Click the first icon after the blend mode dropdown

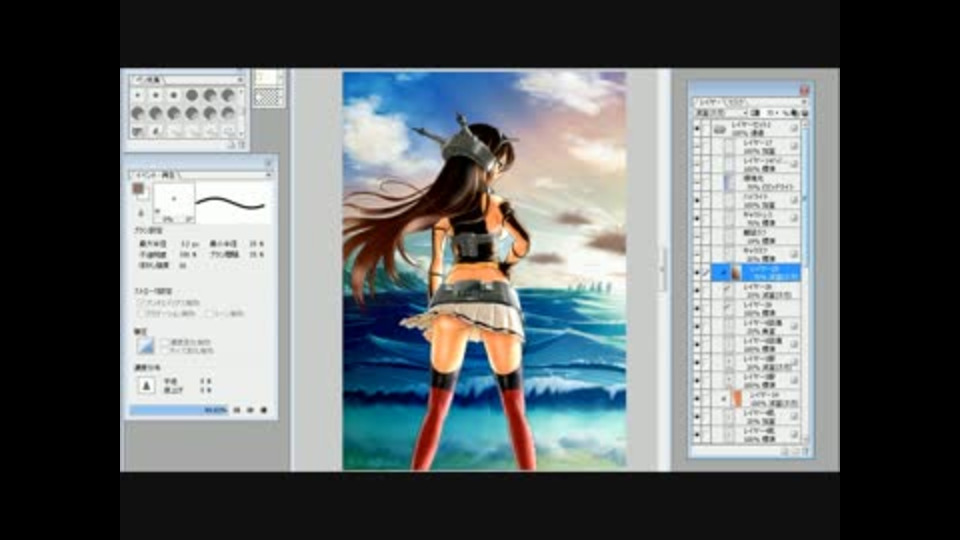[x=756, y=113]
